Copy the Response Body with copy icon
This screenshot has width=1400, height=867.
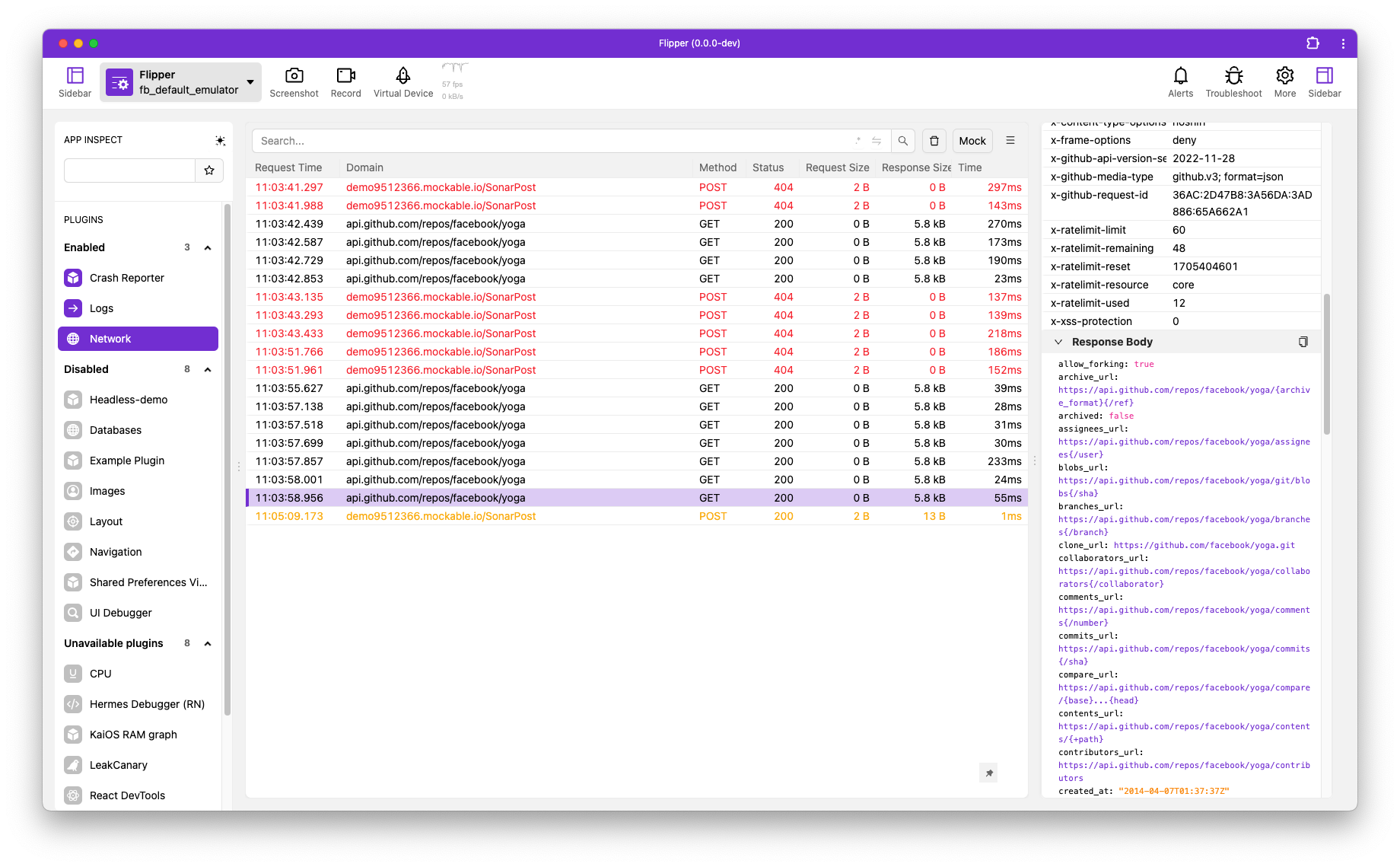(x=1303, y=342)
